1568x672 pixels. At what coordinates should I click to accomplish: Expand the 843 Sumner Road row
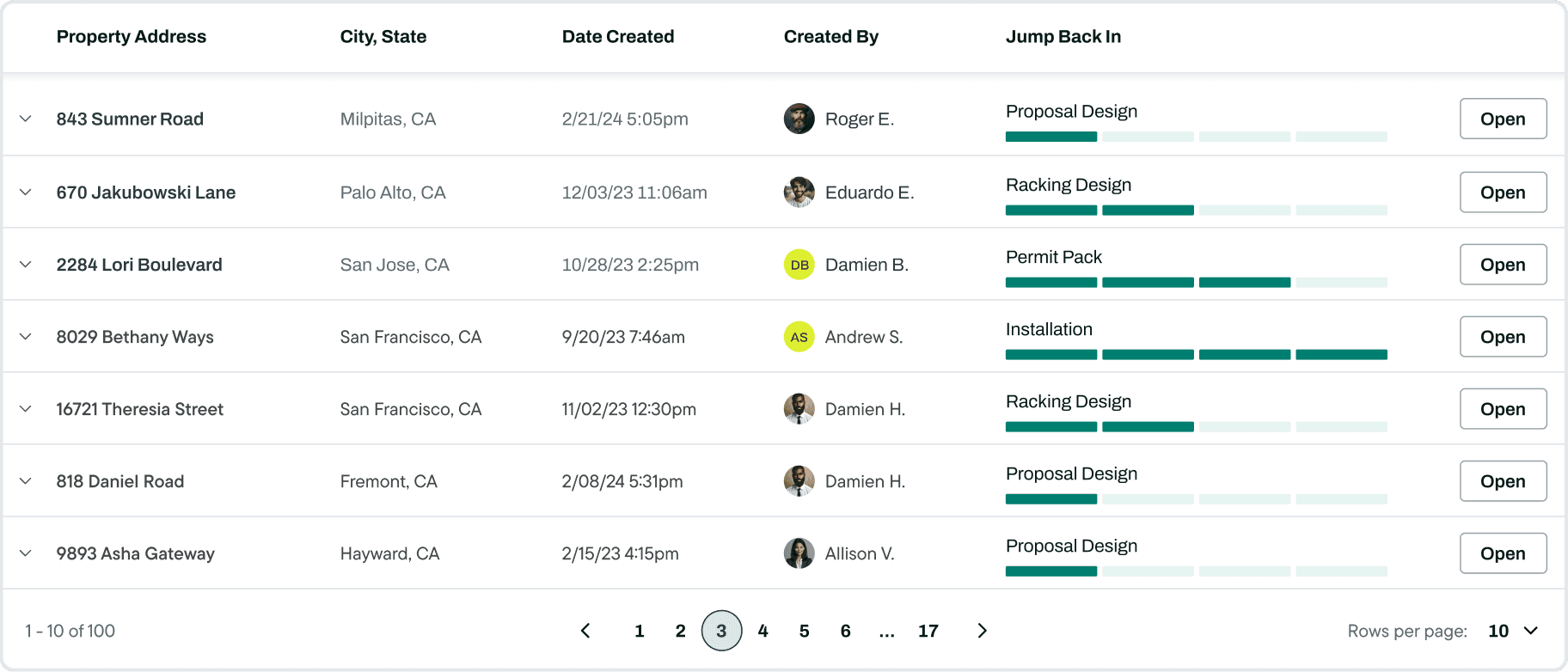26,119
